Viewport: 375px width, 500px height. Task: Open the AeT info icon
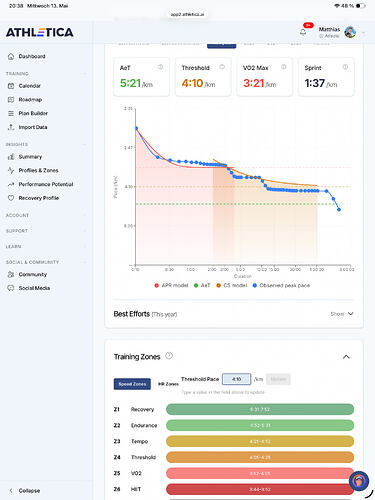[160, 67]
